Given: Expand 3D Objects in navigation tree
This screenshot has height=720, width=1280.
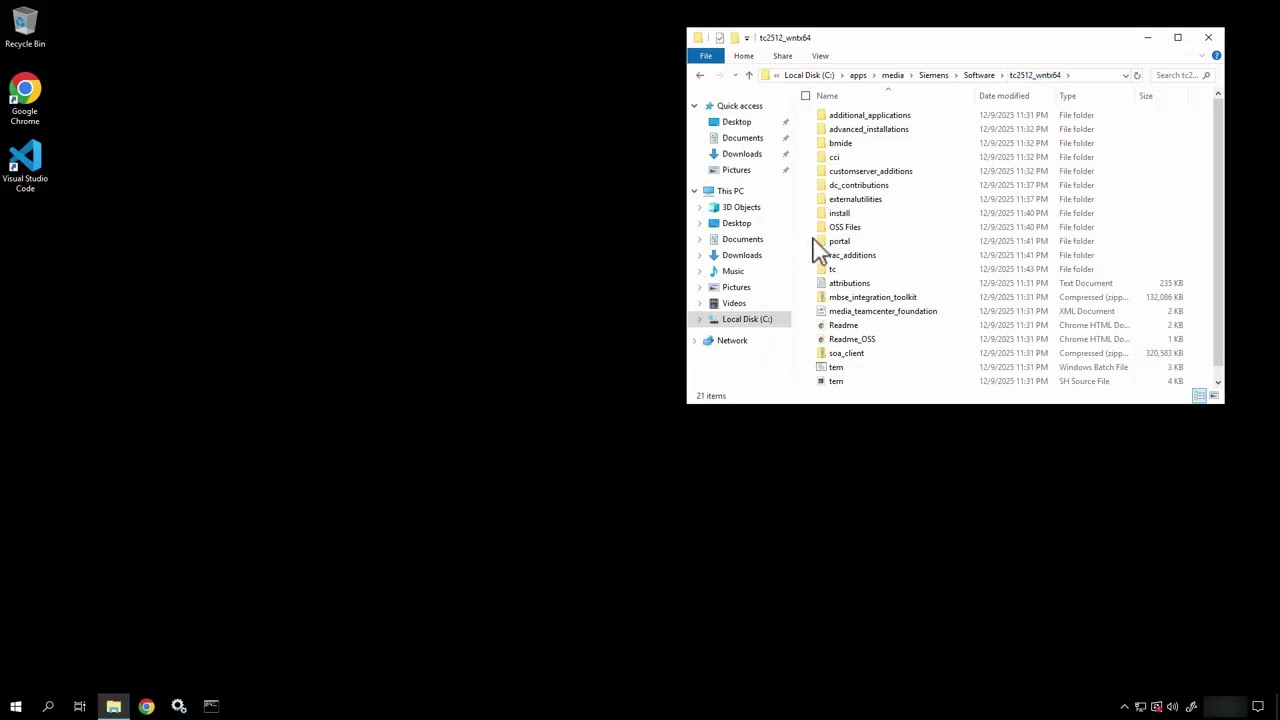Looking at the screenshot, I should (x=699, y=207).
